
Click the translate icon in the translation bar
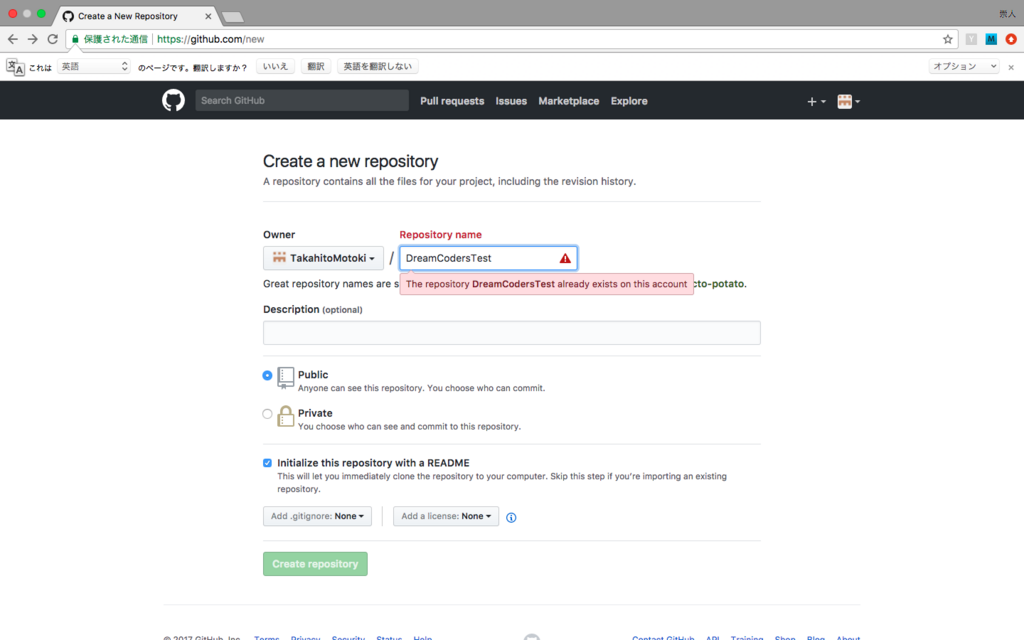(15, 67)
